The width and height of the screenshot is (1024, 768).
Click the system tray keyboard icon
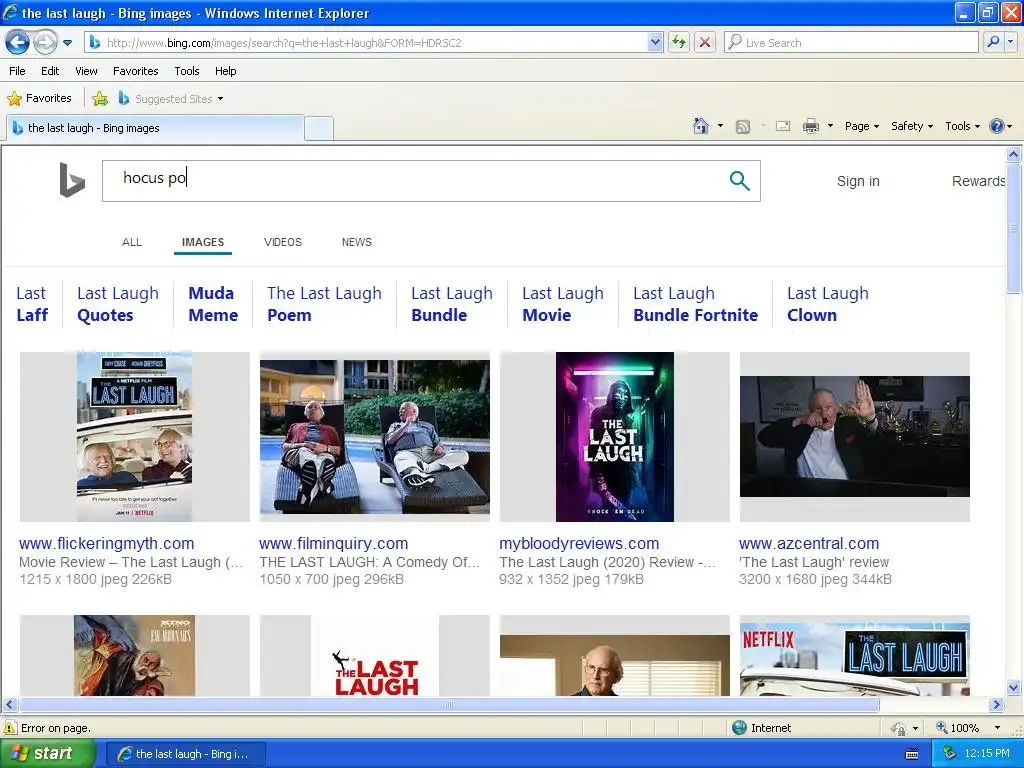tap(912, 754)
